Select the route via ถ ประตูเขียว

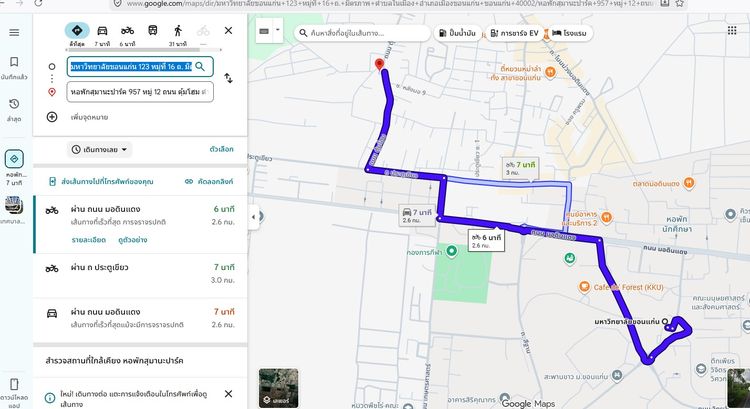tap(140, 274)
